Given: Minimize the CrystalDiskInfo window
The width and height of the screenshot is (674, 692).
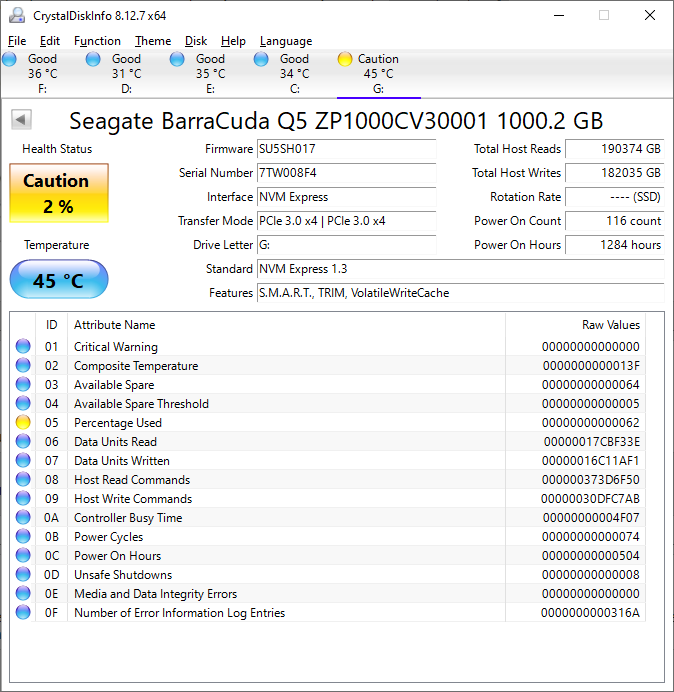Looking at the screenshot, I should click(x=559, y=15).
